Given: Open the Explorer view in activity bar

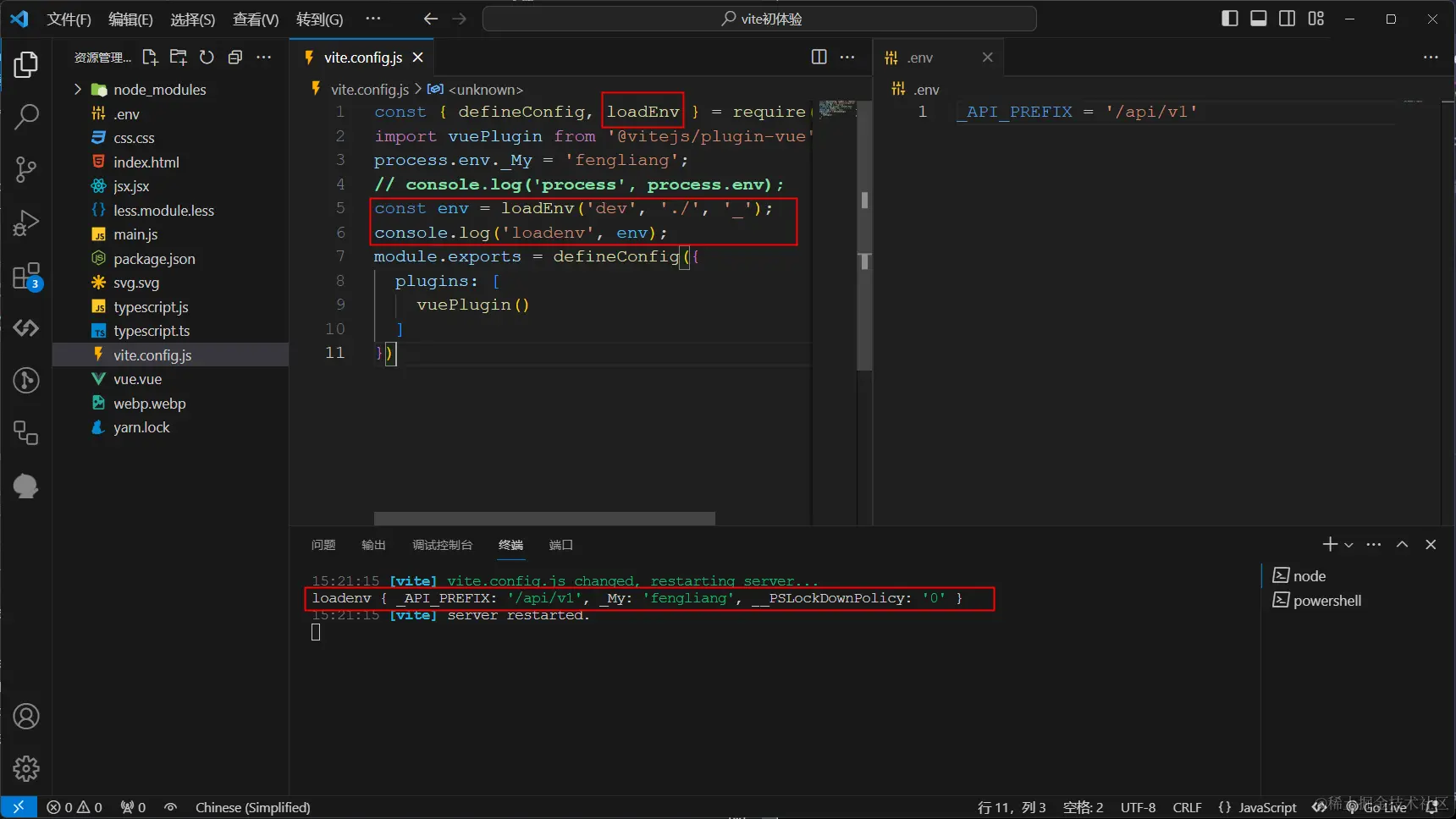Looking at the screenshot, I should click(x=26, y=64).
